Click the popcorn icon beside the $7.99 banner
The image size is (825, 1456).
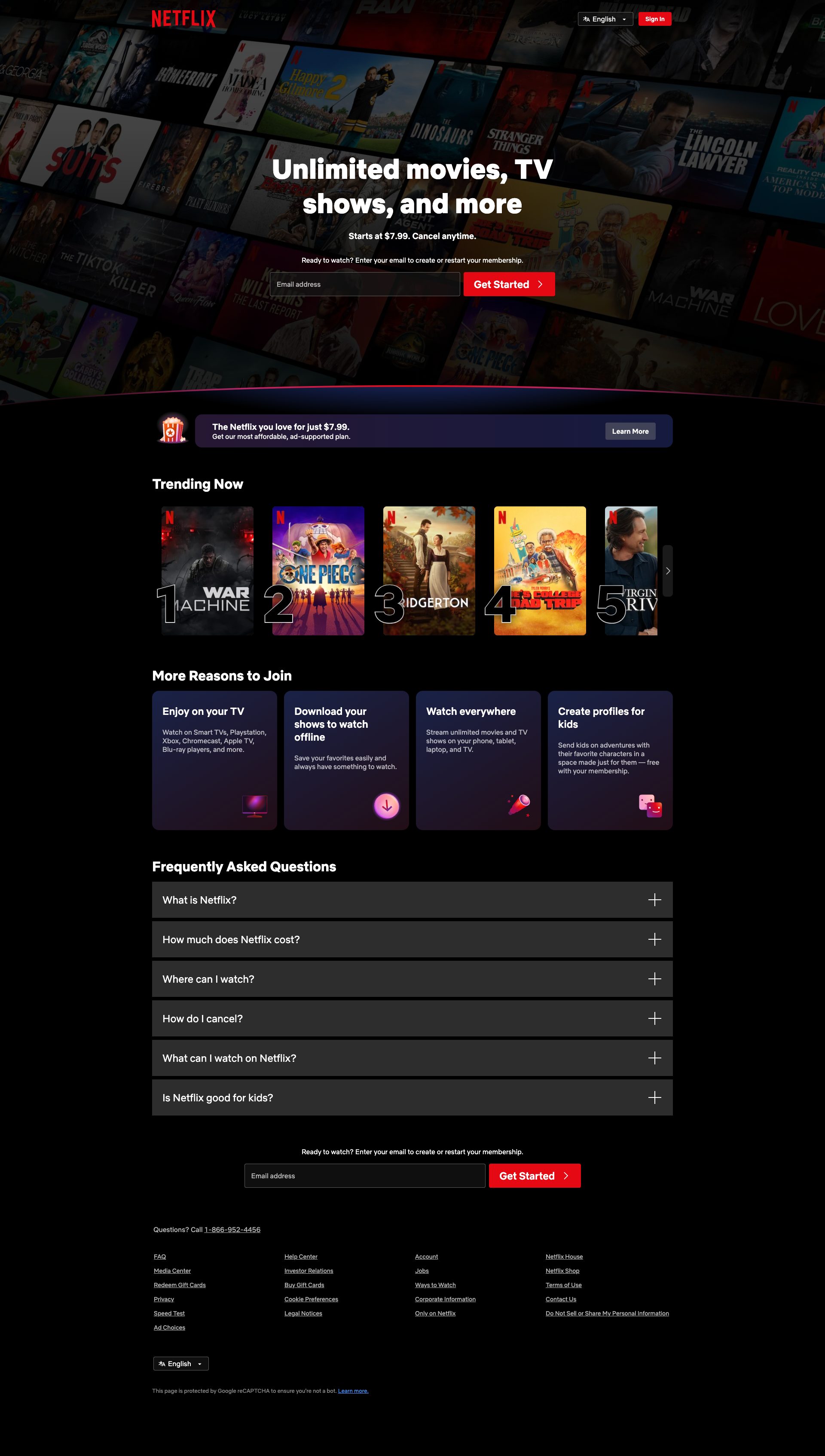click(172, 431)
